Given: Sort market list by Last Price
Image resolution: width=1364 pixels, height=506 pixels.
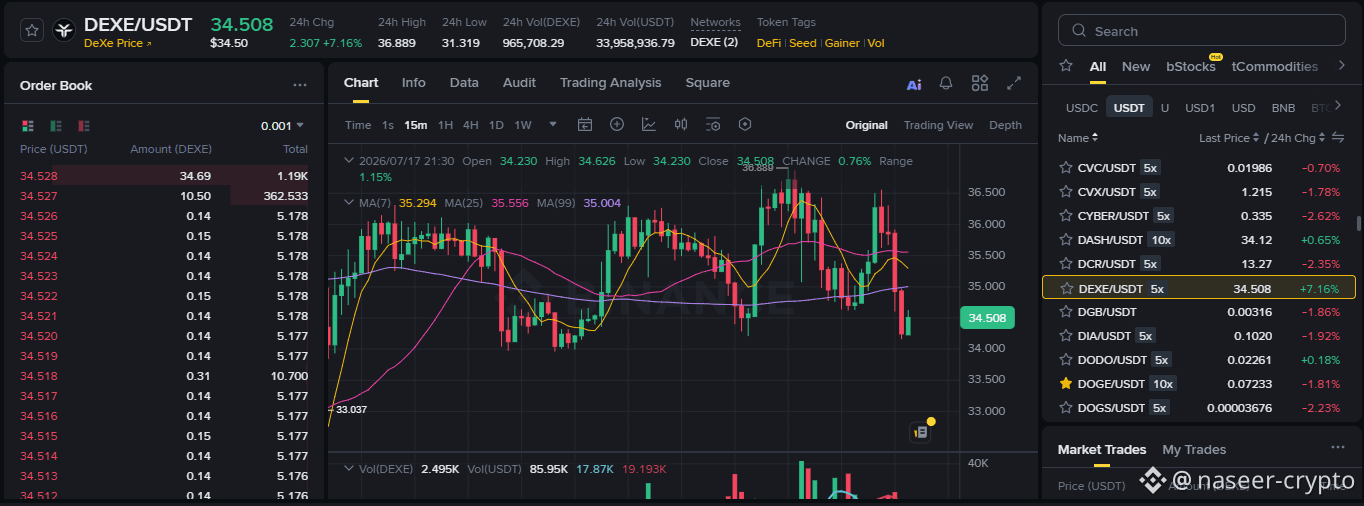Looking at the screenshot, I should pyautogui.click(x=1229, y=138).
